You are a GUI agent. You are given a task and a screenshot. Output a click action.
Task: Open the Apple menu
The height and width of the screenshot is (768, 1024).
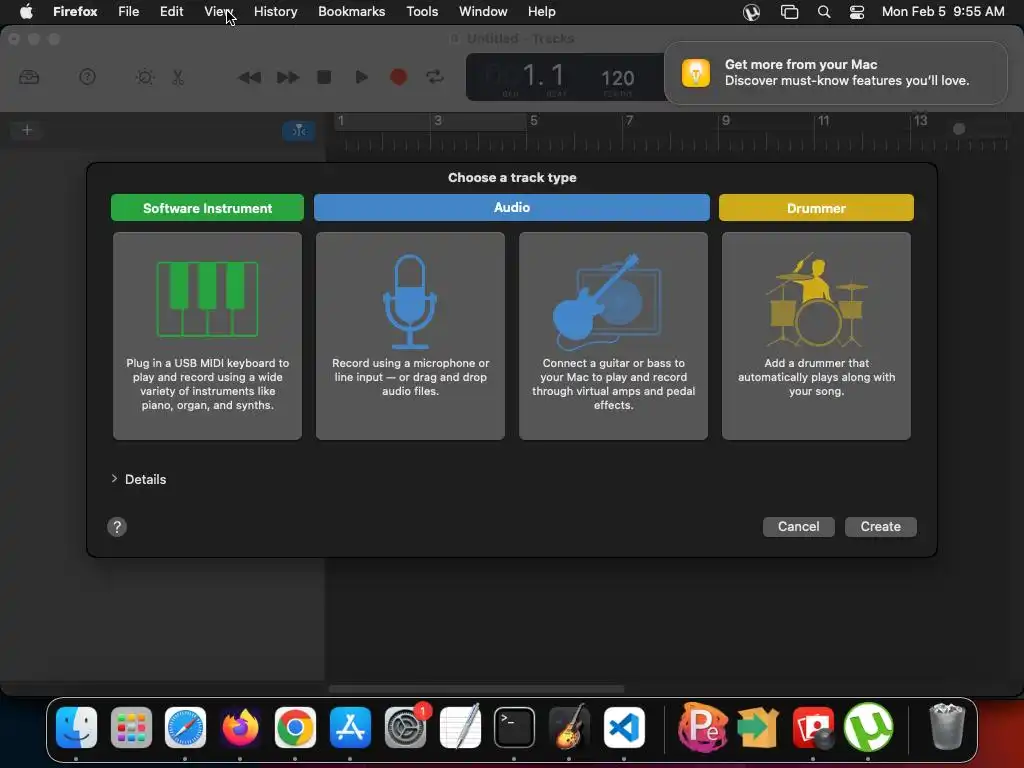click(26, 12)
